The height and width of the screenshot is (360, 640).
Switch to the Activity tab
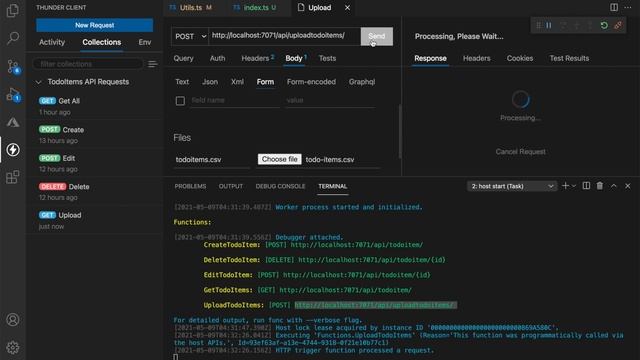click(x=52, y=42)
